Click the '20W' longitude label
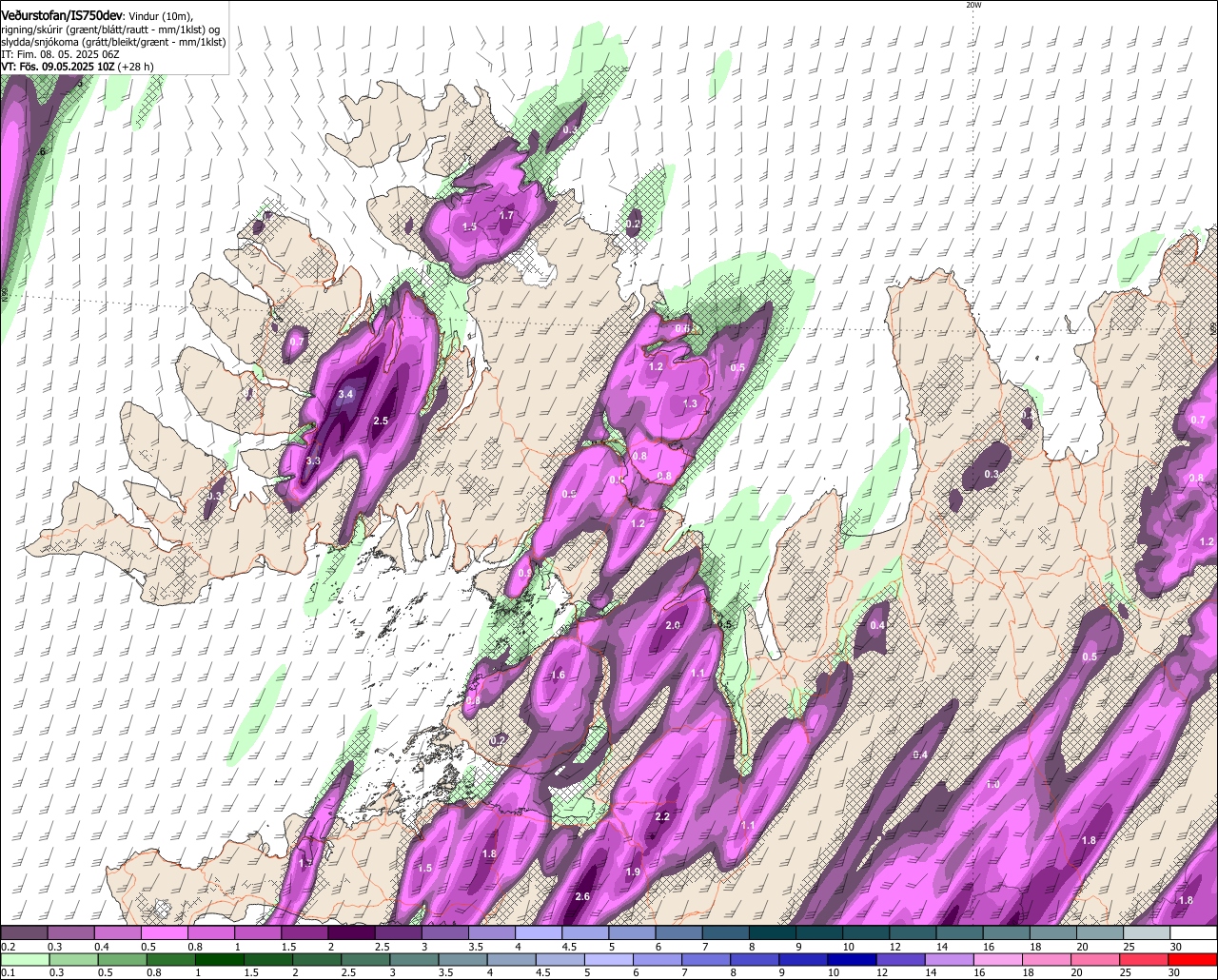This screenshot has width=1218, height=980. (972, 5)
